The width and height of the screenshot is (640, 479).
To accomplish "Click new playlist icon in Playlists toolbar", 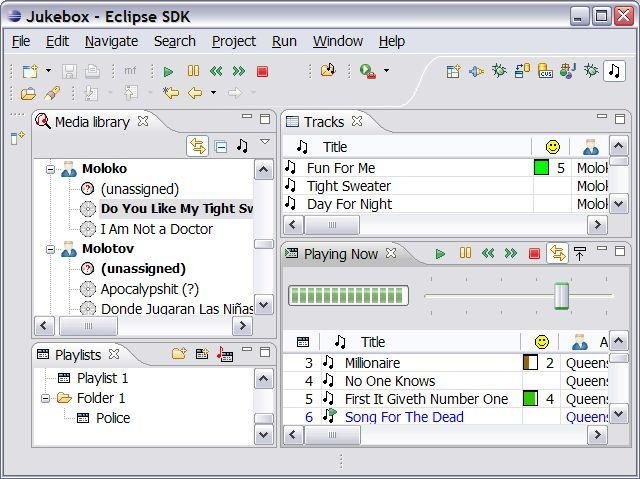I will (x=202, y=354).
